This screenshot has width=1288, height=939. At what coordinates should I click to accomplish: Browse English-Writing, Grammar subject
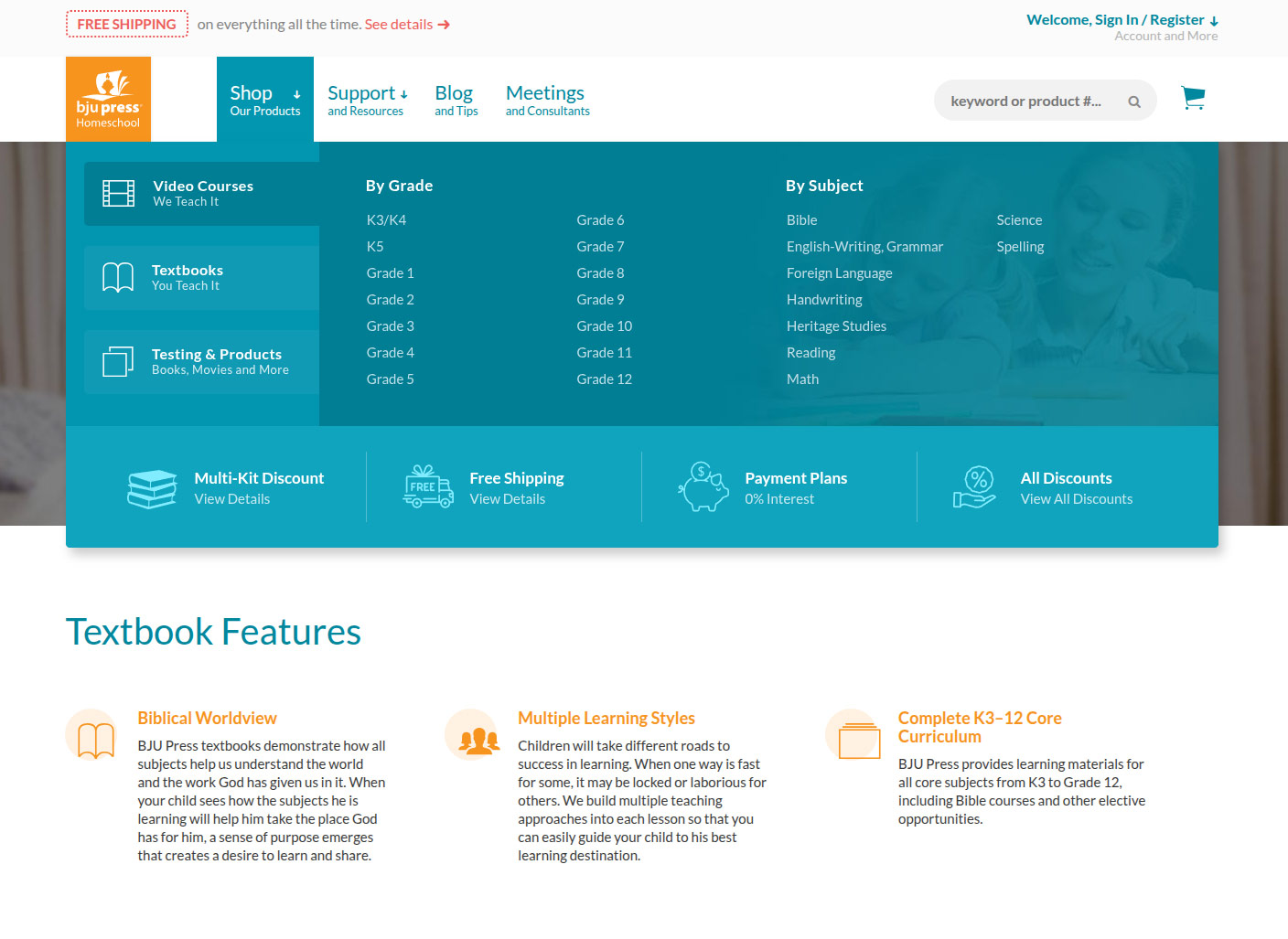[x=864, y=247]
